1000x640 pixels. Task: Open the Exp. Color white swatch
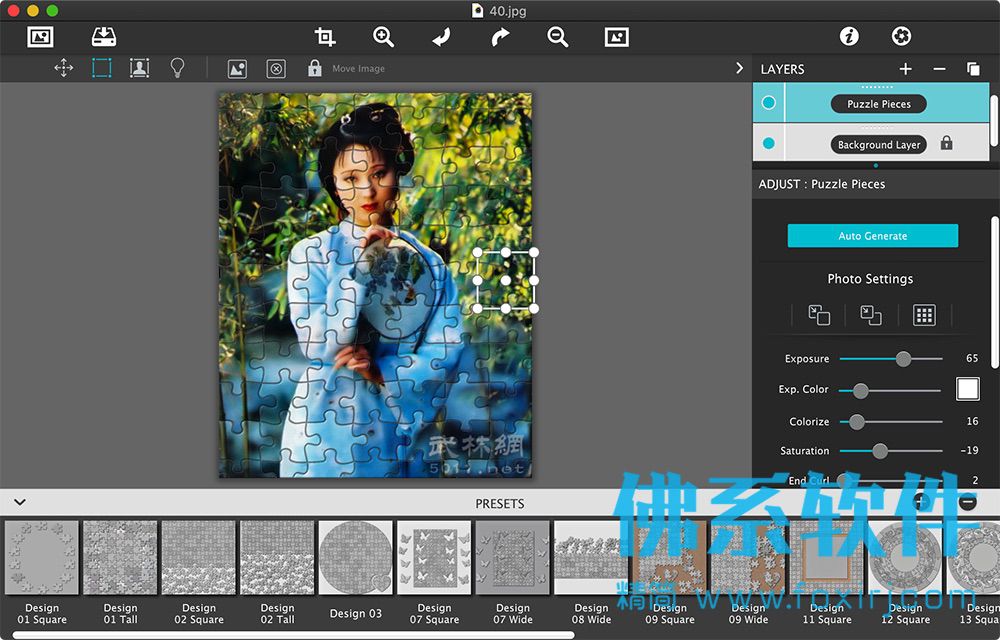point(967,389)
